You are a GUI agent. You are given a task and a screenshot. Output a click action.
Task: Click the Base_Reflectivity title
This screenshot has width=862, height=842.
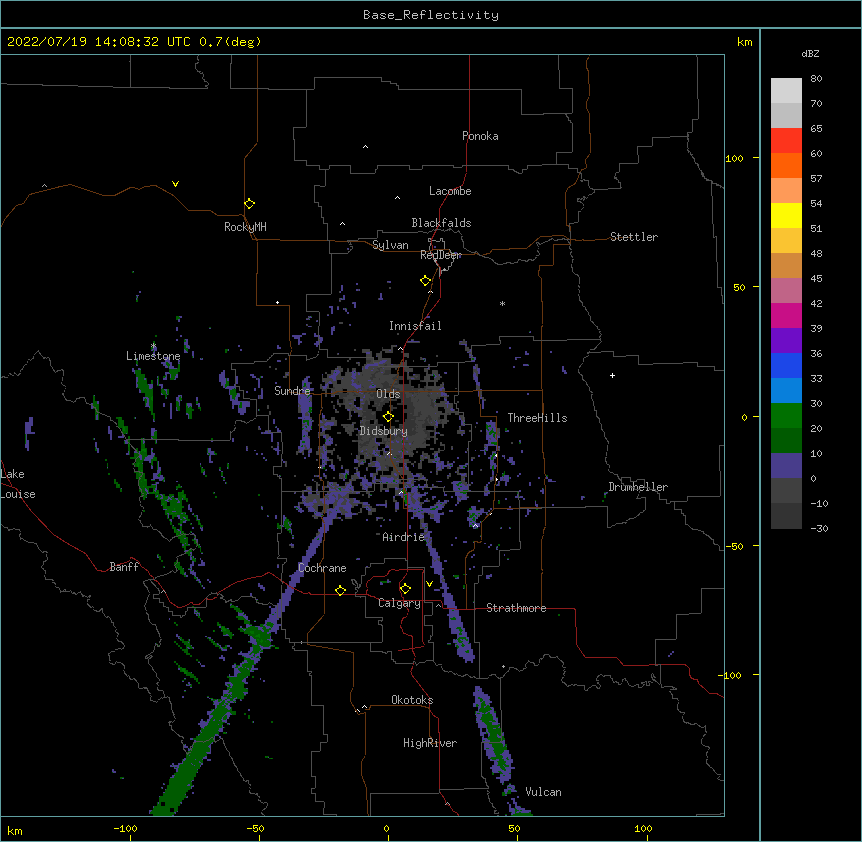click(x=431, y=15)
